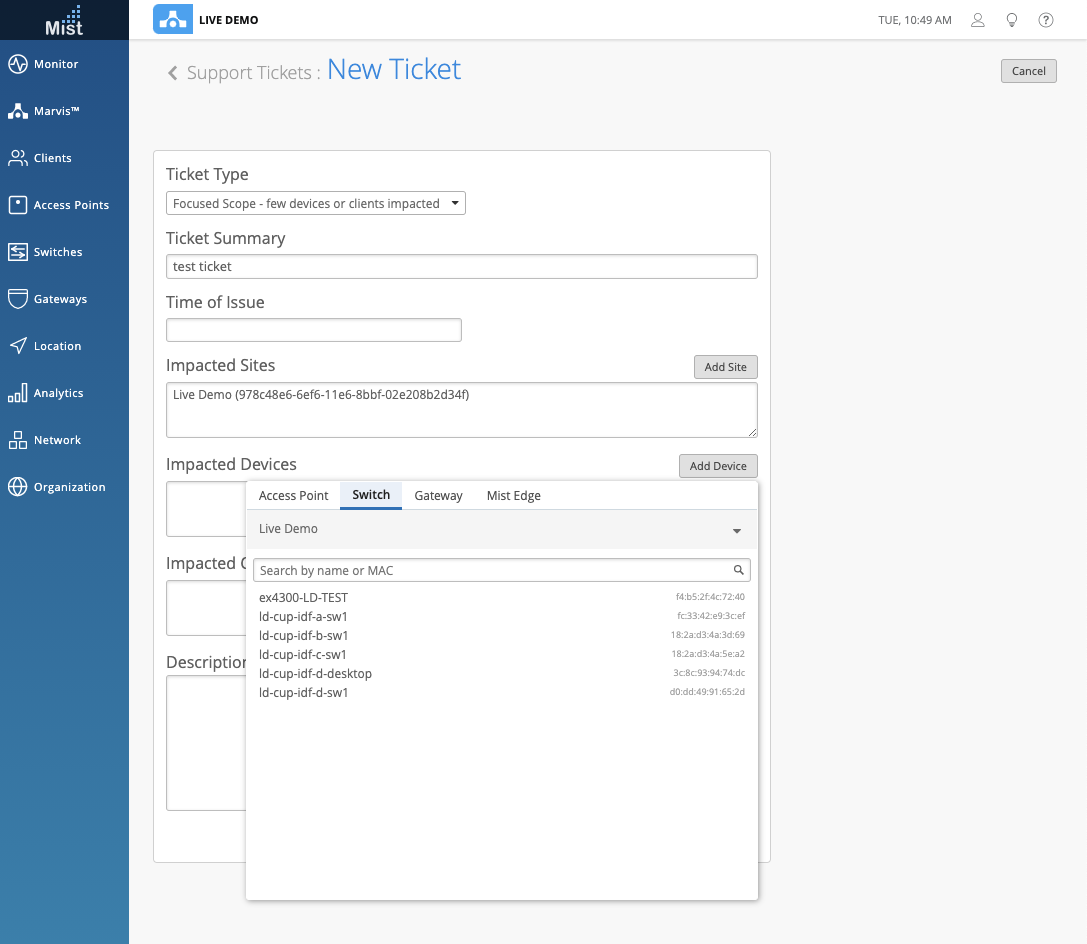Open Analytics icon in sidebar

point(18,393)
